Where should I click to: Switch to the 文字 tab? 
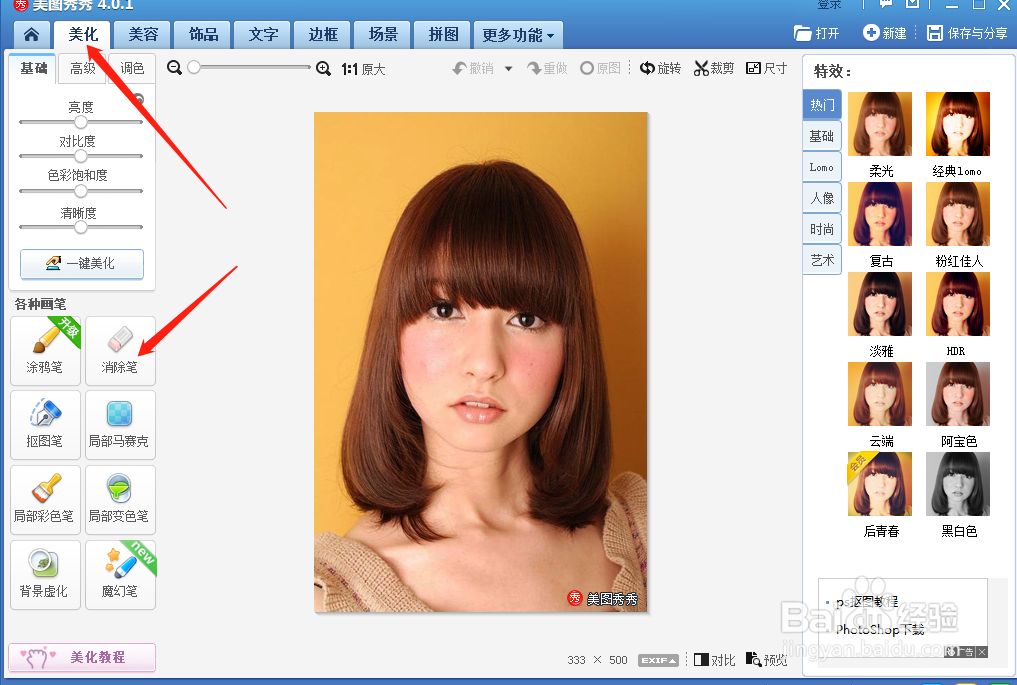coord(263,34)
